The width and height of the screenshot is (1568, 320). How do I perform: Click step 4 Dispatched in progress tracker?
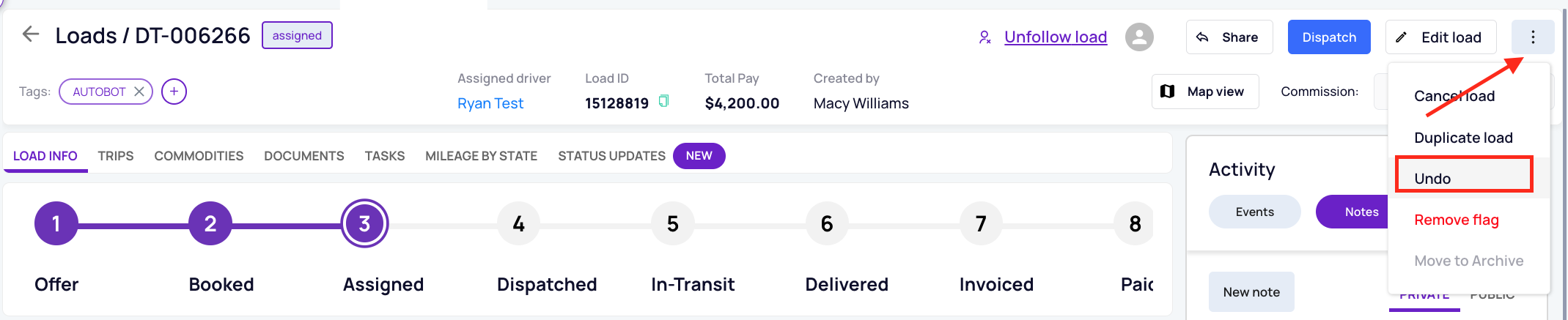[x=519, y=224]
